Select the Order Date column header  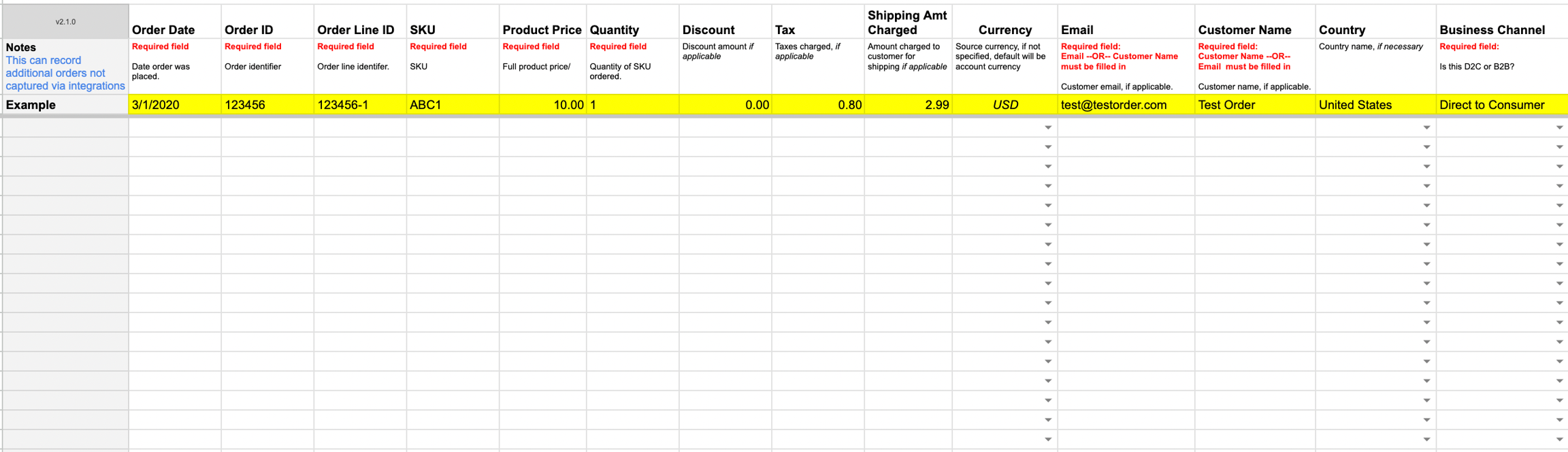point(163,30)
